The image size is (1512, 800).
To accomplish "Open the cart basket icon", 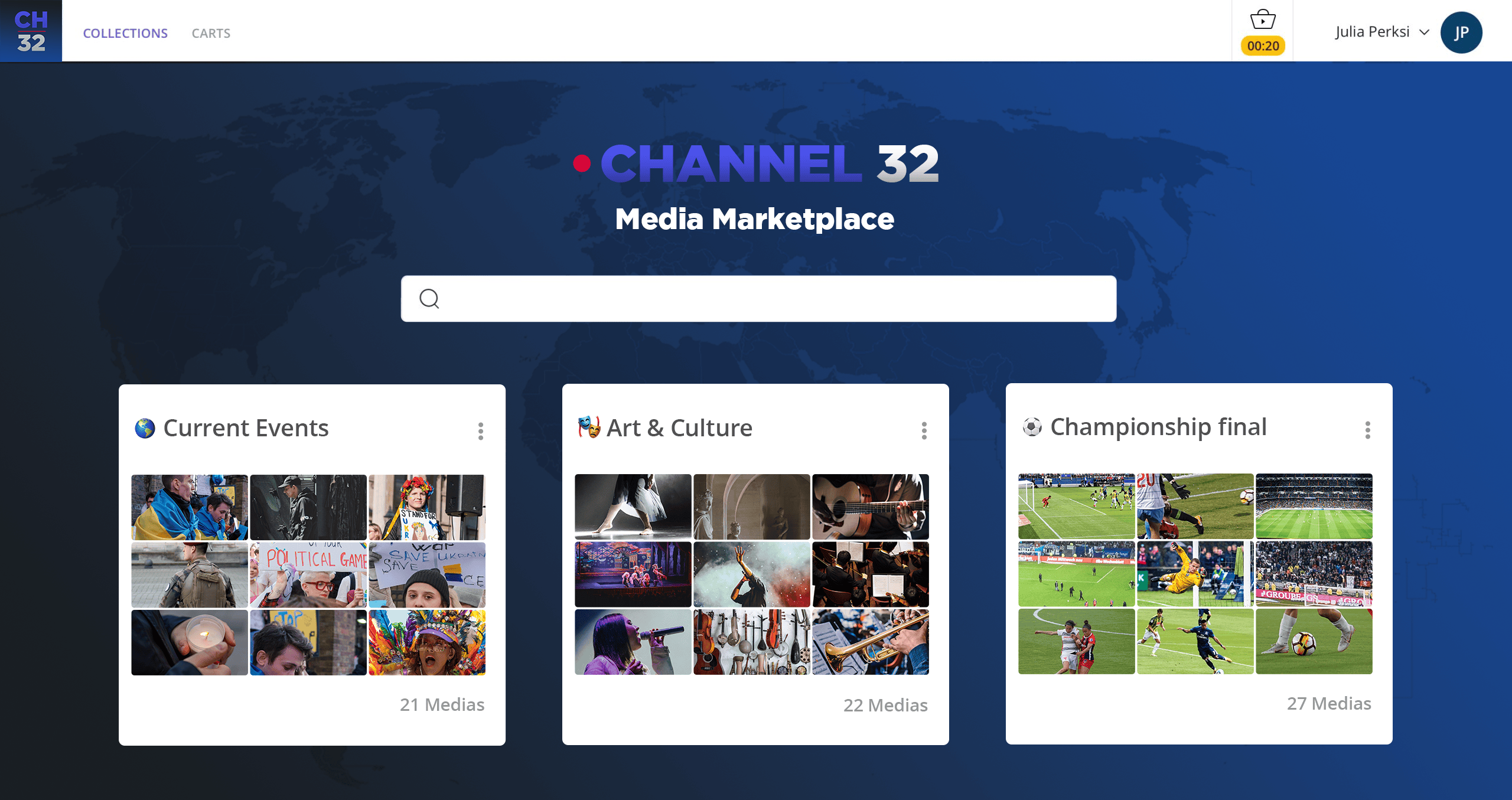I will [1263, 19].
